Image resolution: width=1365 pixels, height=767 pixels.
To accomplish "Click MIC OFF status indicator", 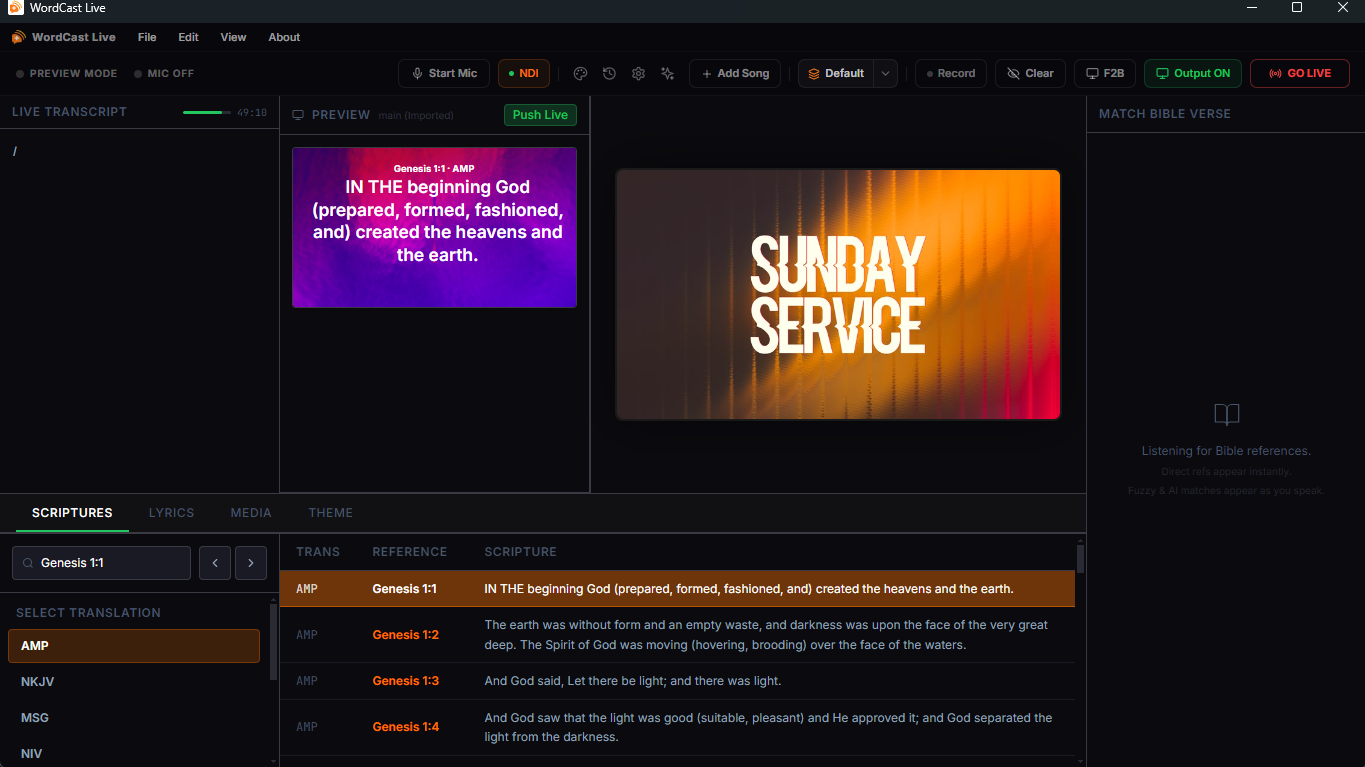I will 164,74.
